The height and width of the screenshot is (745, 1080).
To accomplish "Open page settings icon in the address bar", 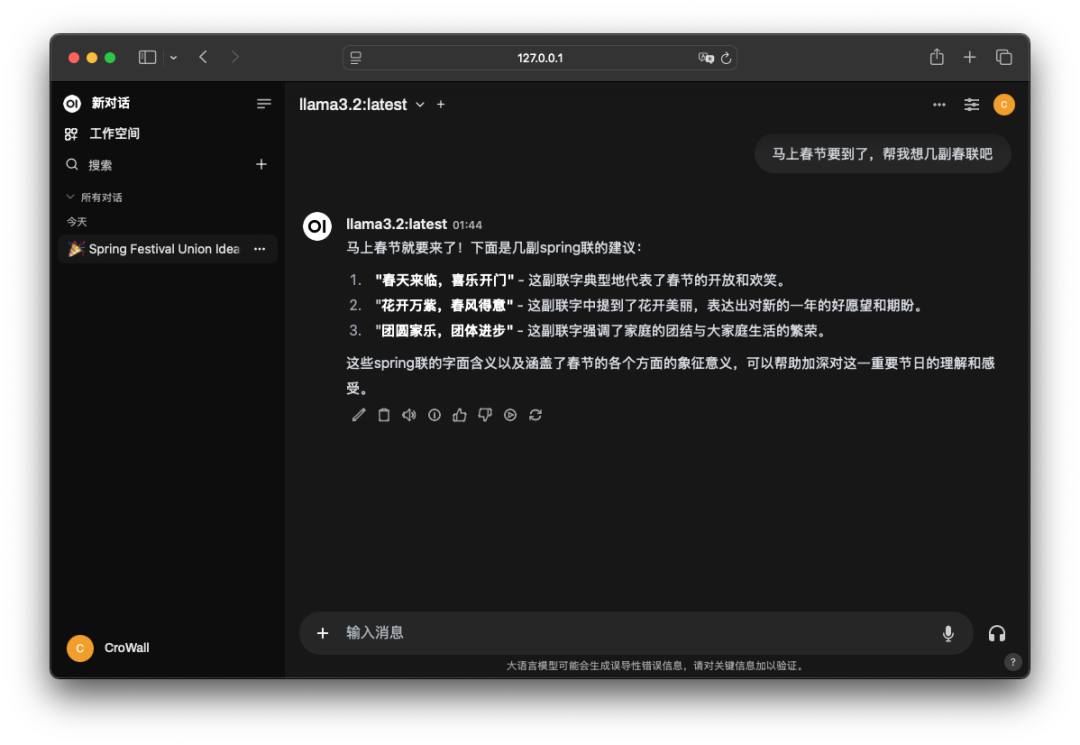I will pos(355,58).
